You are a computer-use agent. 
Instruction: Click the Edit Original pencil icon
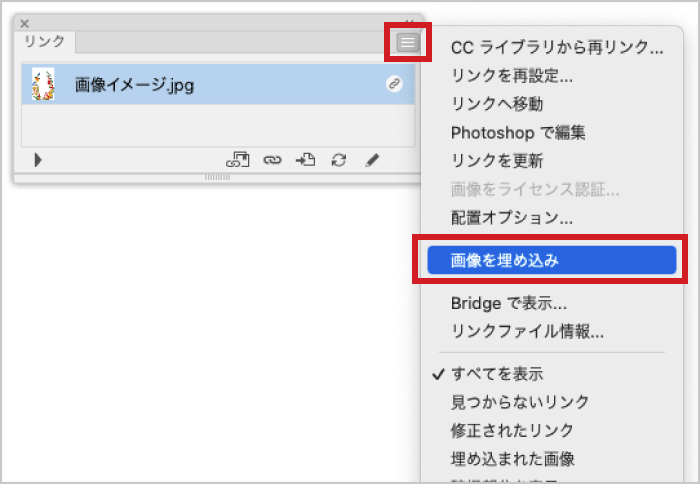click(372, 160)
